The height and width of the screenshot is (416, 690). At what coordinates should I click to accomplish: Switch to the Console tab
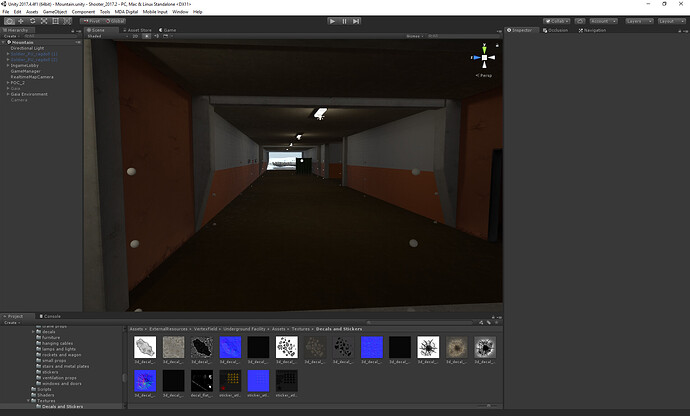tap(50, 316)
